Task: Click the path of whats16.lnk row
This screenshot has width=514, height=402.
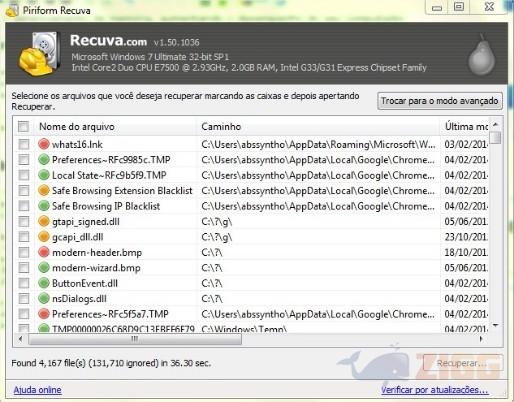Action: click(x=318, y=144)
